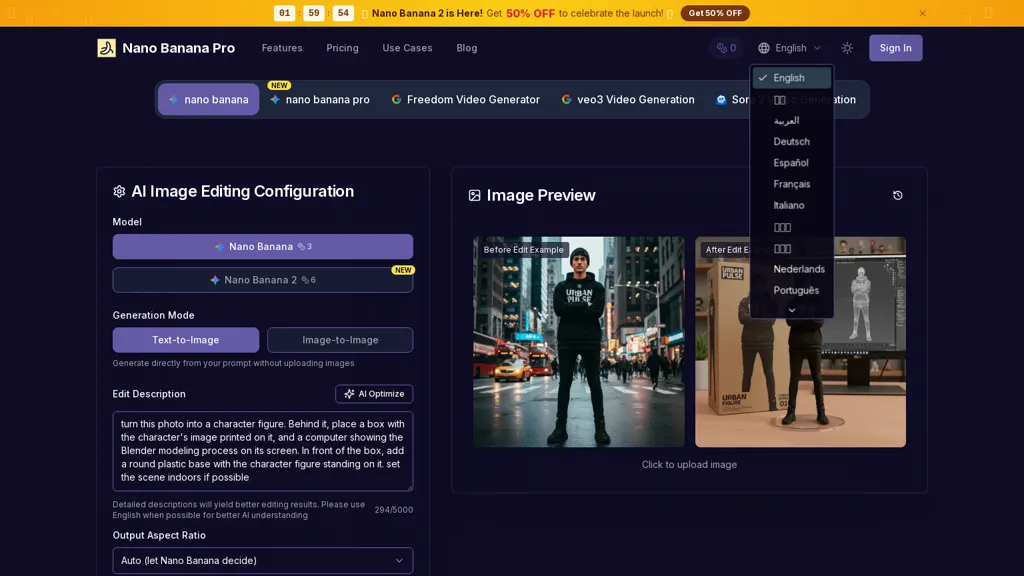Click inside the Edit Description text area
The height and width of the screenshot is (576, 1024).
click(263, 451)
